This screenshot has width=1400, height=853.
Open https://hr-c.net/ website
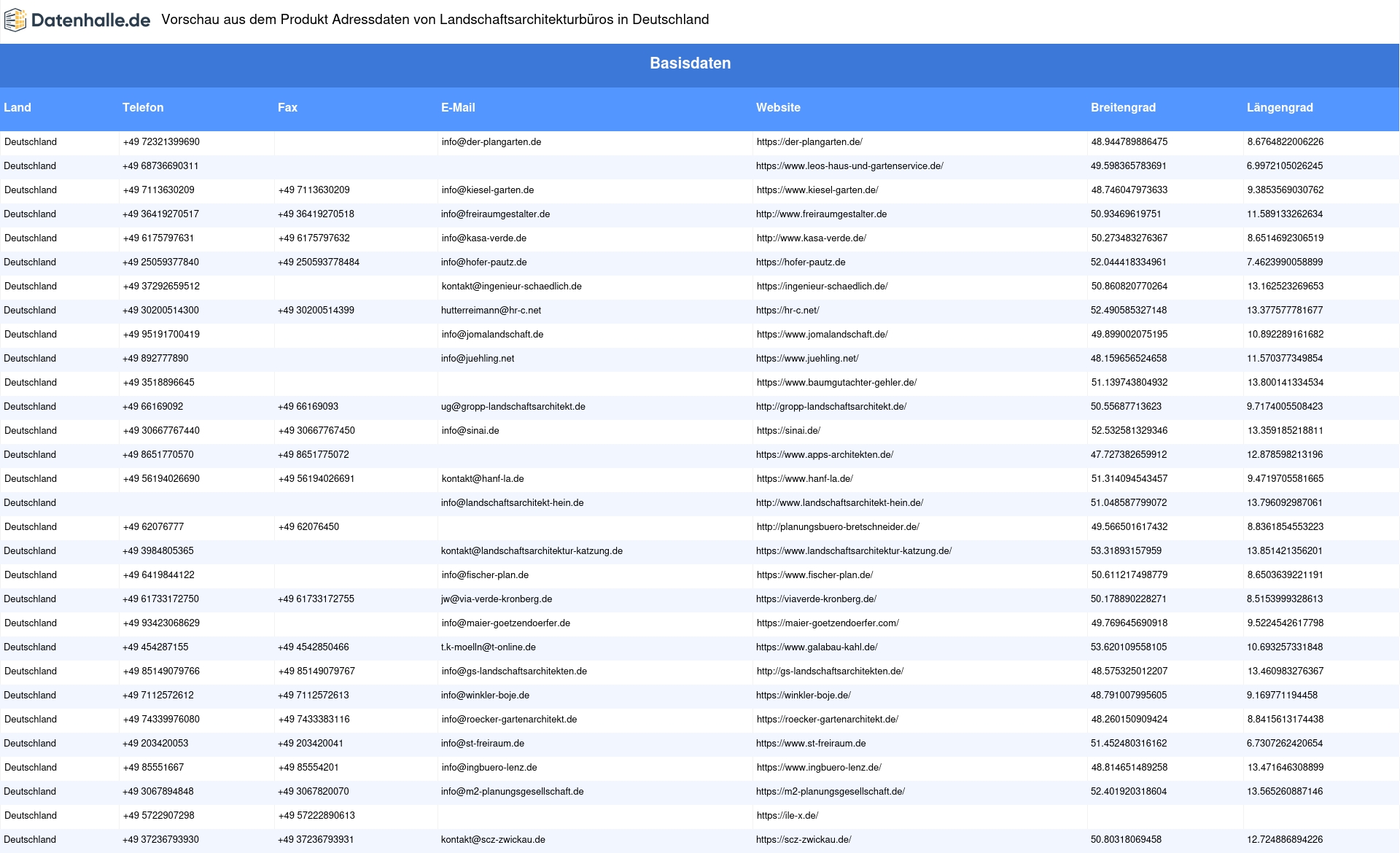pyautogui.click(x=787, y=311)
